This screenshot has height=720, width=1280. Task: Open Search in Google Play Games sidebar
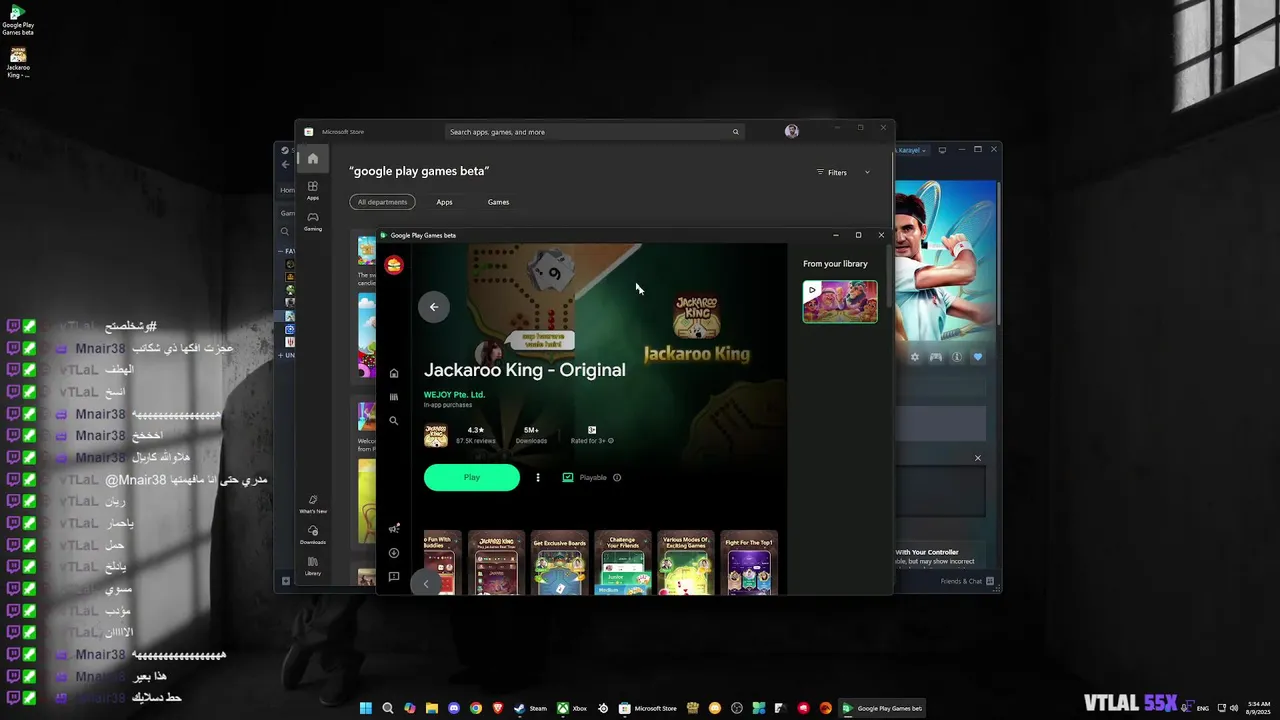pyautogui.click(x=394, y=421)
